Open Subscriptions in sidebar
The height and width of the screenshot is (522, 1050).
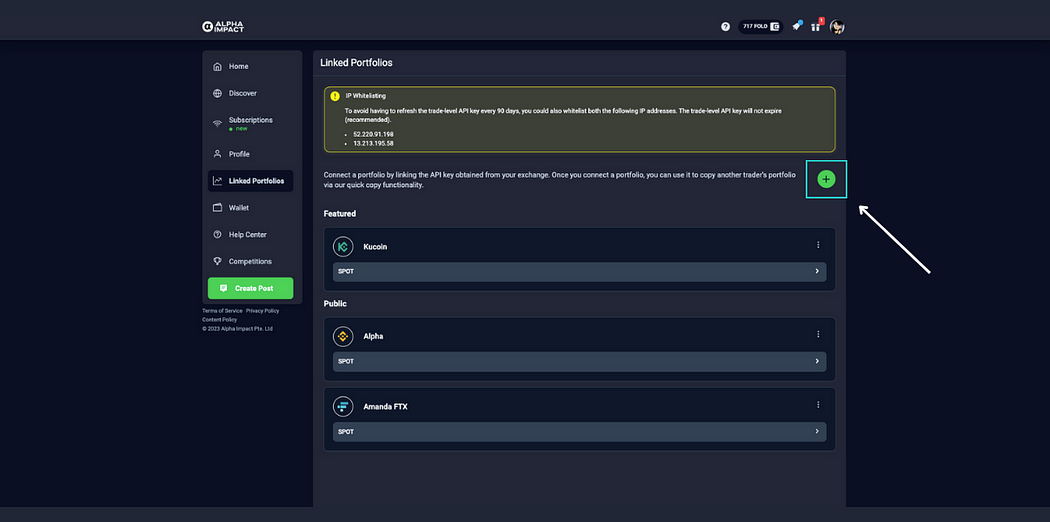point(250,123)
